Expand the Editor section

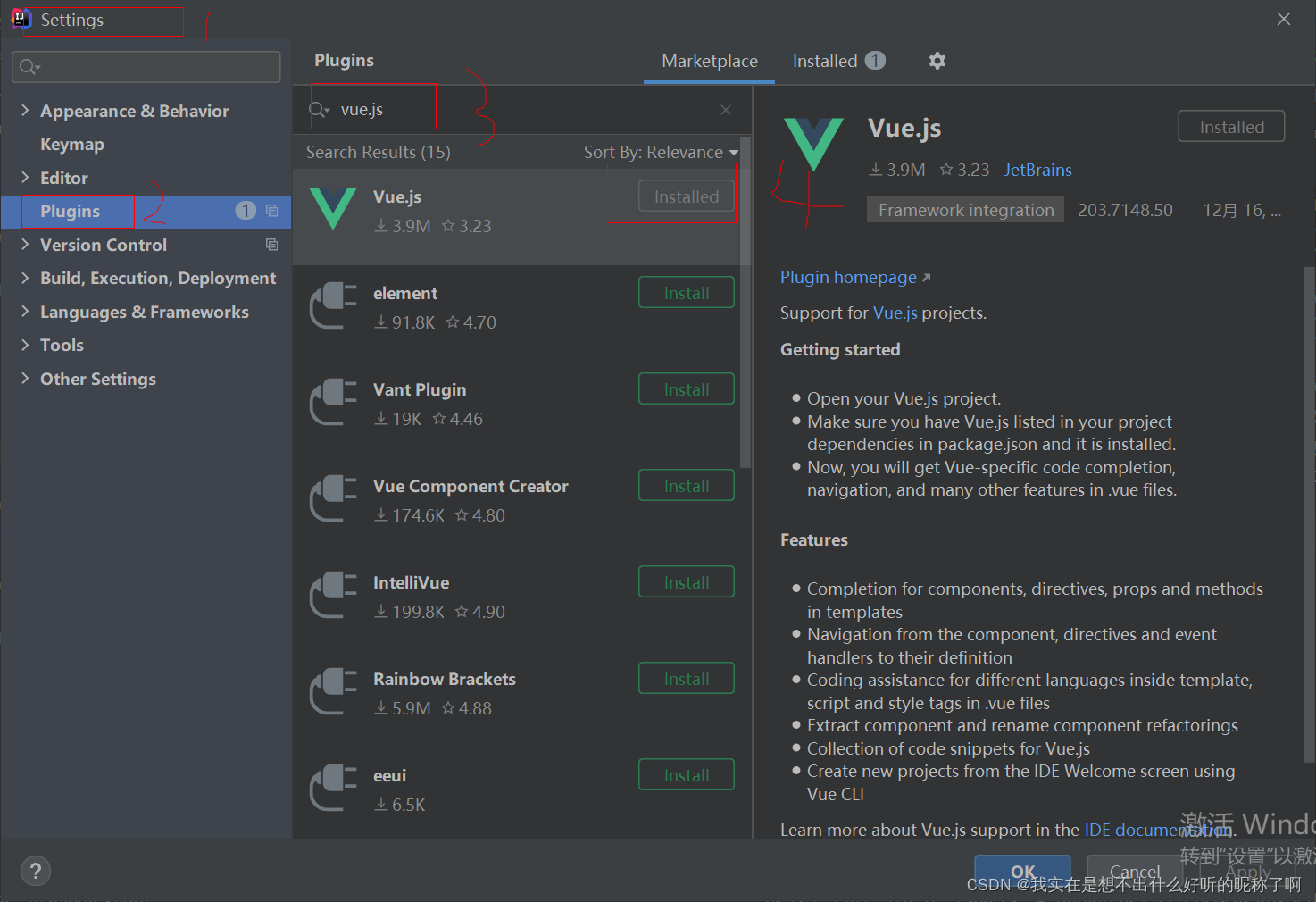pos(25,178)
